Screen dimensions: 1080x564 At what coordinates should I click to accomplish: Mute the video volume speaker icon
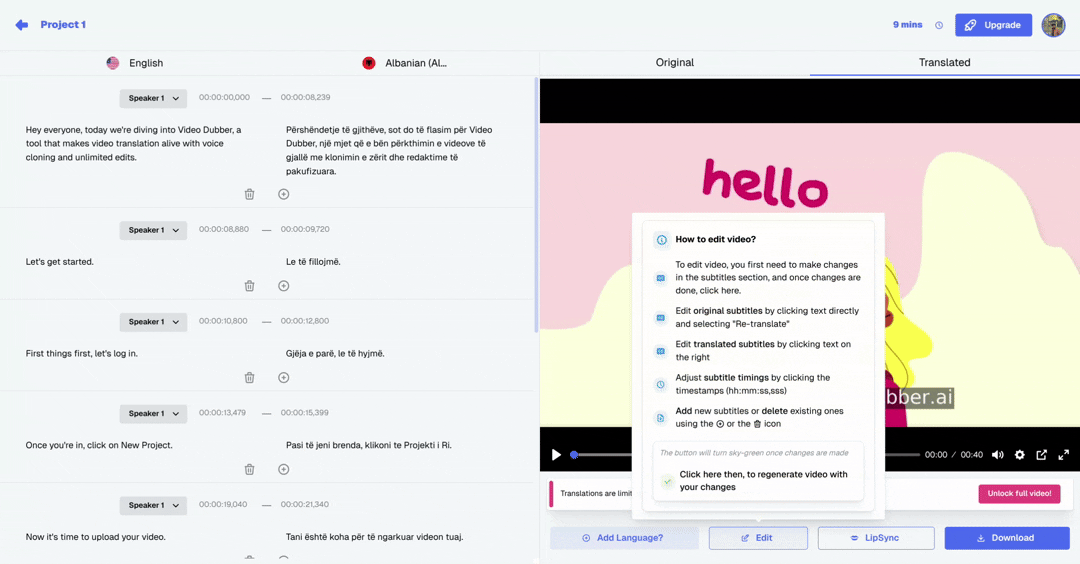(x=997, y=455)
